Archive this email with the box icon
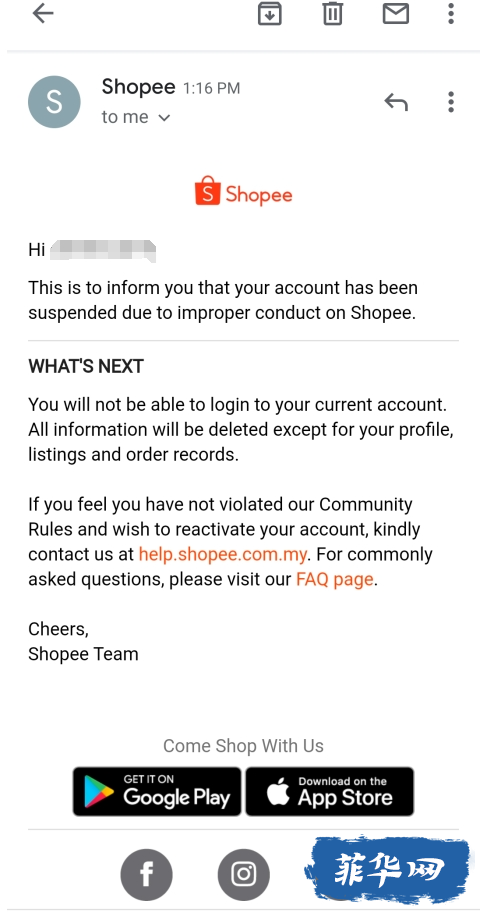Image resolution: width=480 pixels, height=916 pixels. click(x=269, y=13)
